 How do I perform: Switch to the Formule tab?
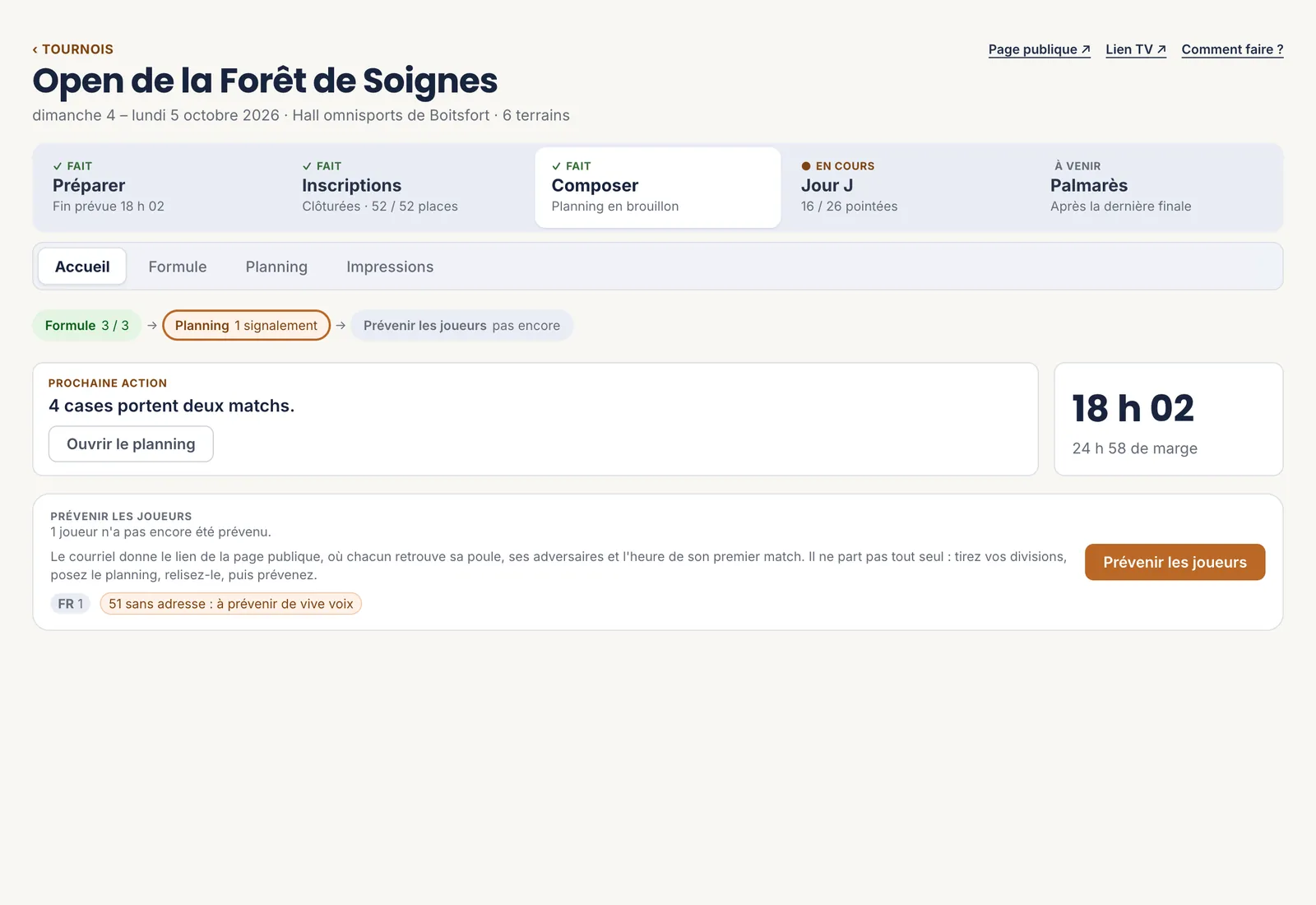coord(178,267)
